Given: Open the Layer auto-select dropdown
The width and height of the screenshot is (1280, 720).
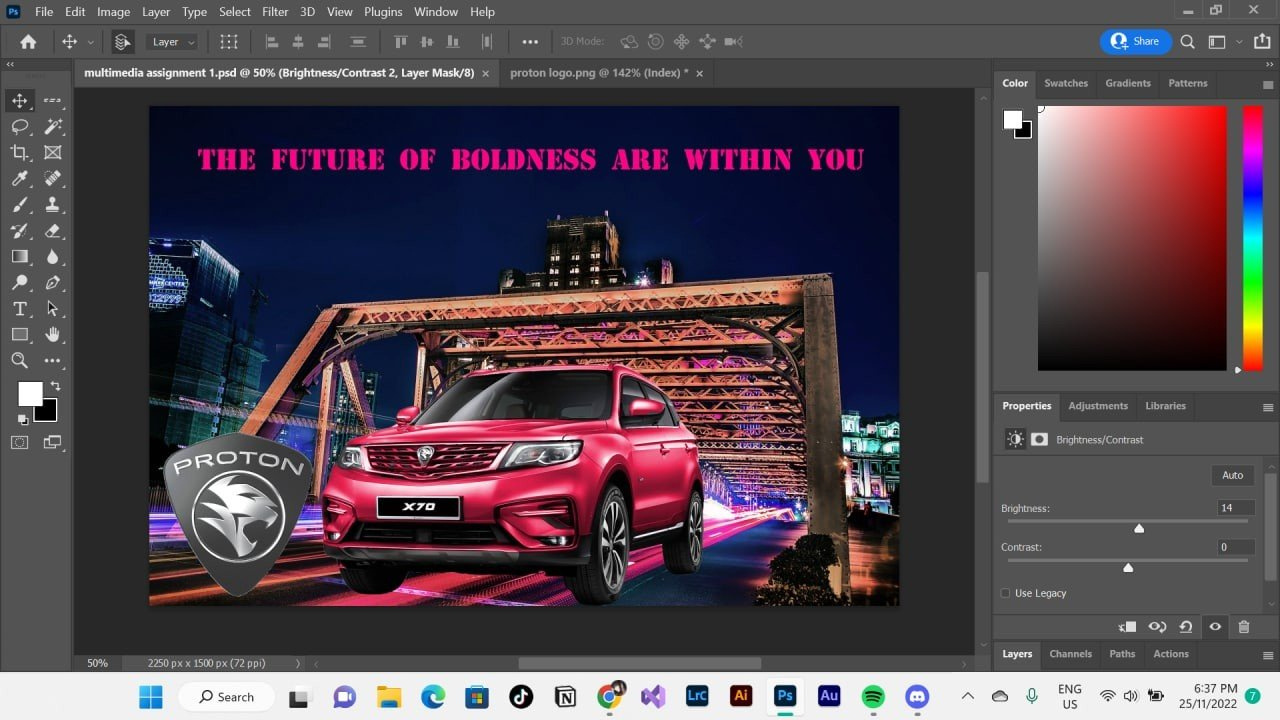Looking at the screenshot, I should point(173,42).
